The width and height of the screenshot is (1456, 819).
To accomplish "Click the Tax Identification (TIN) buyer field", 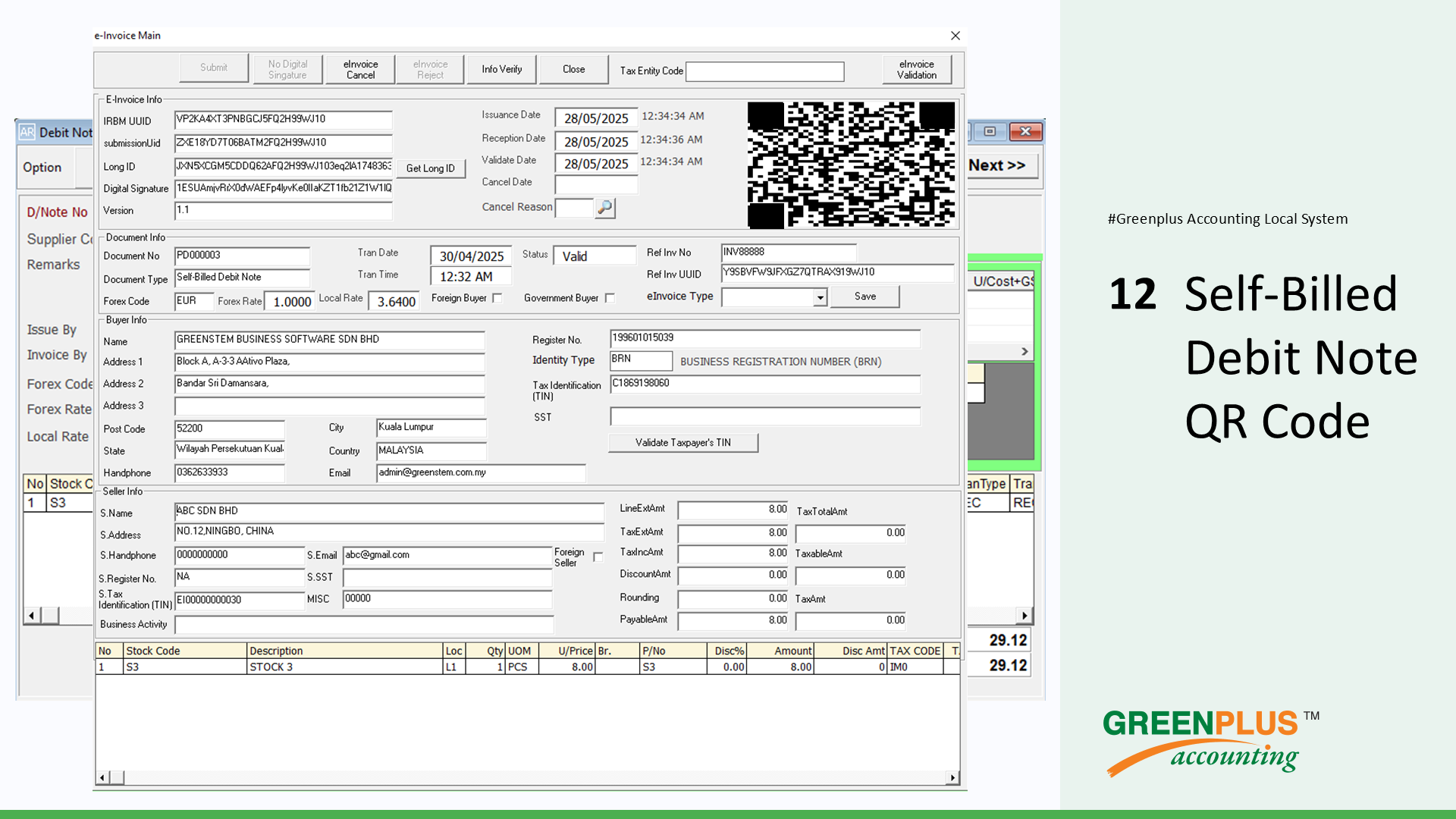I will pyautogui.click(x=765, y=384).
